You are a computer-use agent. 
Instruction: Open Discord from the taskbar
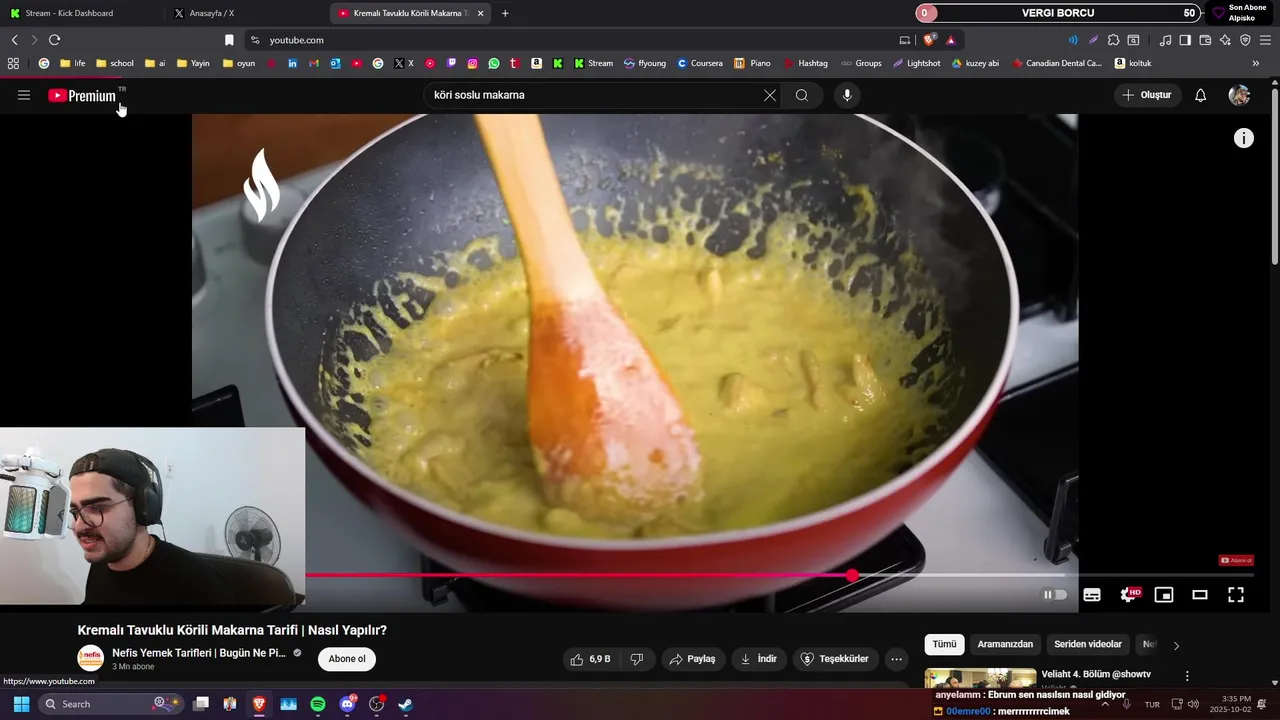(347, 704)
